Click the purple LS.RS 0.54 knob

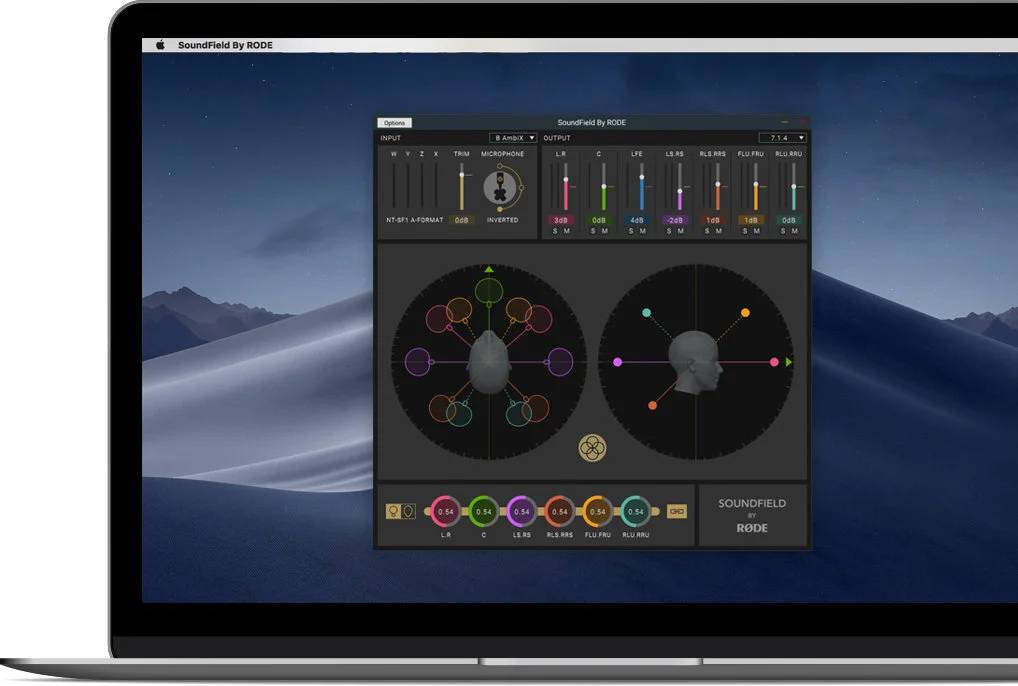click(x=521, y=511)
